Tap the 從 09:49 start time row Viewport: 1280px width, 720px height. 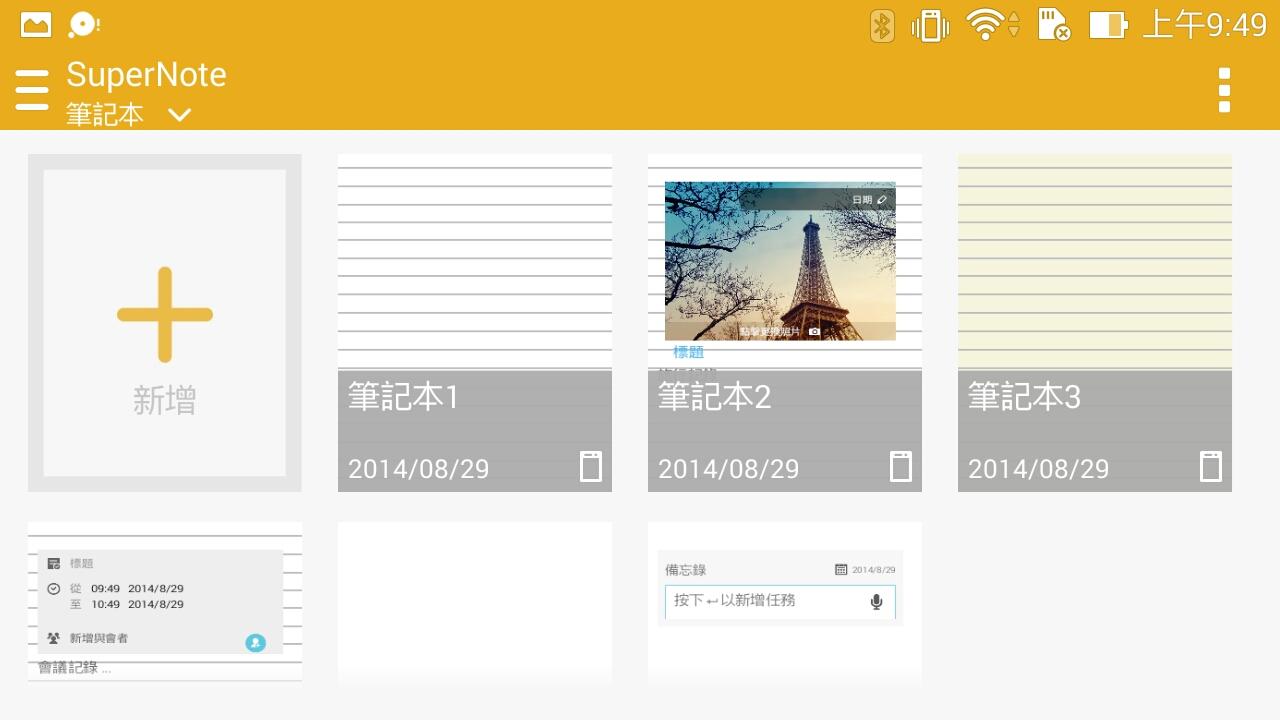coord(126,589)
